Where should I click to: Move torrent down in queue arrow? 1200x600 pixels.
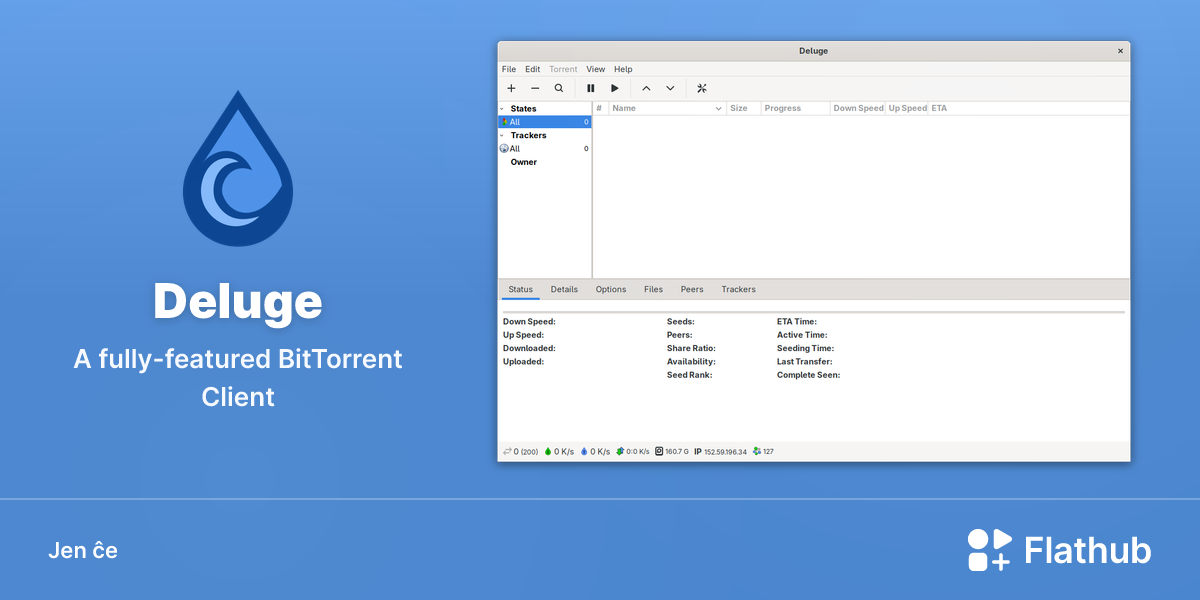670,88
